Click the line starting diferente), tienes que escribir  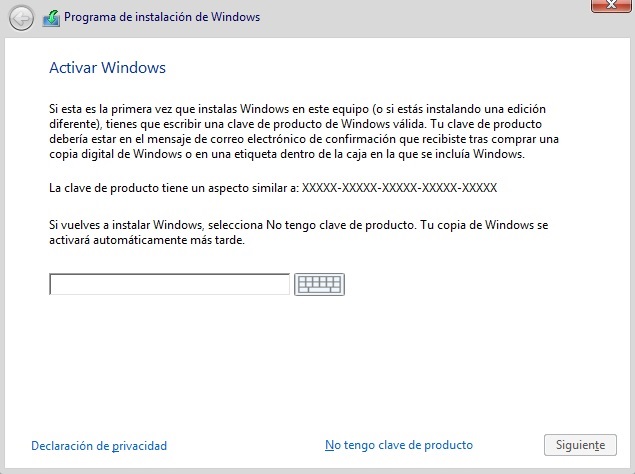295,124
